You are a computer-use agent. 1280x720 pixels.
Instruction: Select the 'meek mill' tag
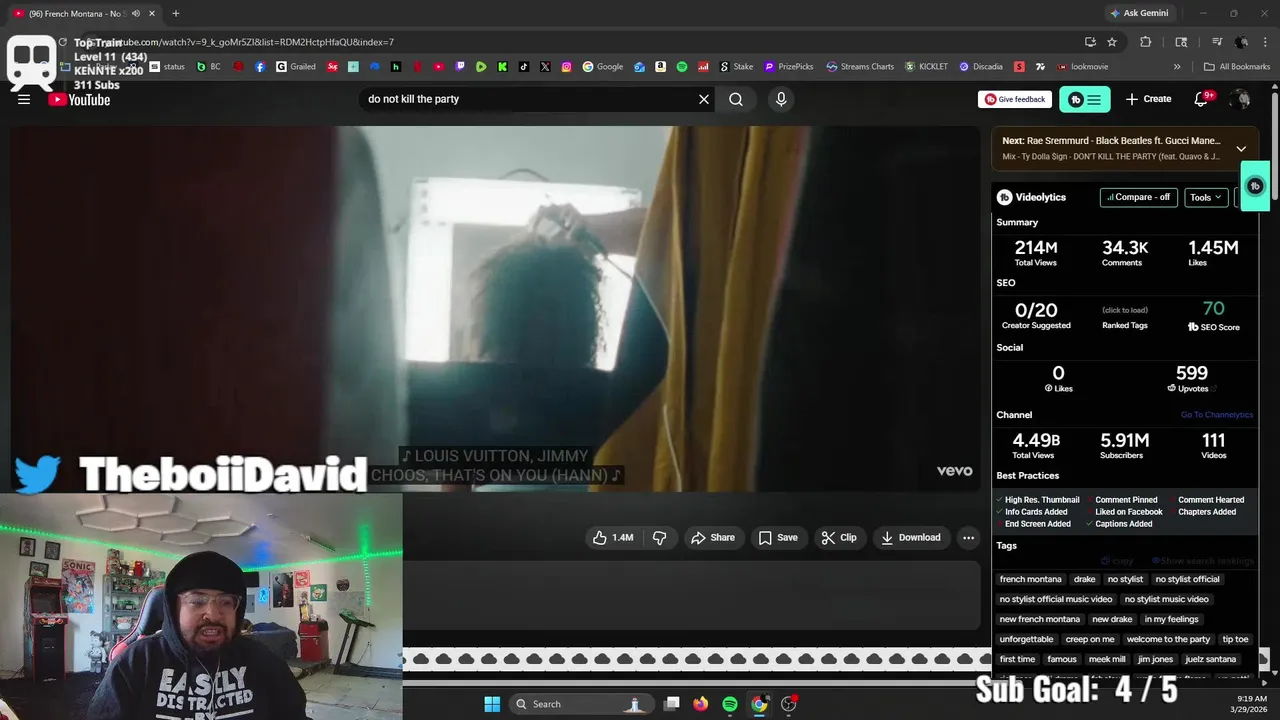coord(1106,659)
